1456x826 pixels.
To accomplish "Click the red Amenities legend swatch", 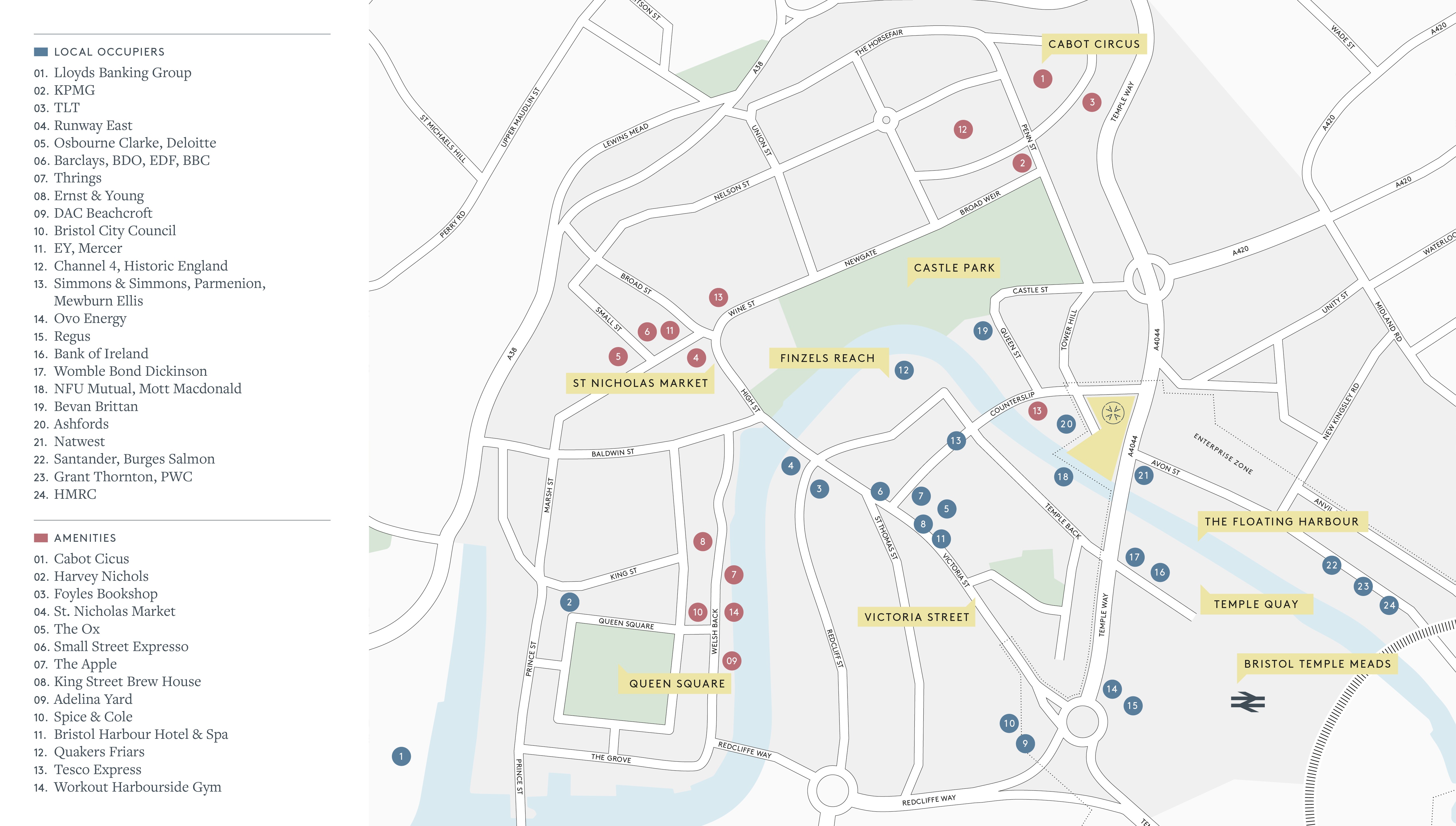I will 41,538.
